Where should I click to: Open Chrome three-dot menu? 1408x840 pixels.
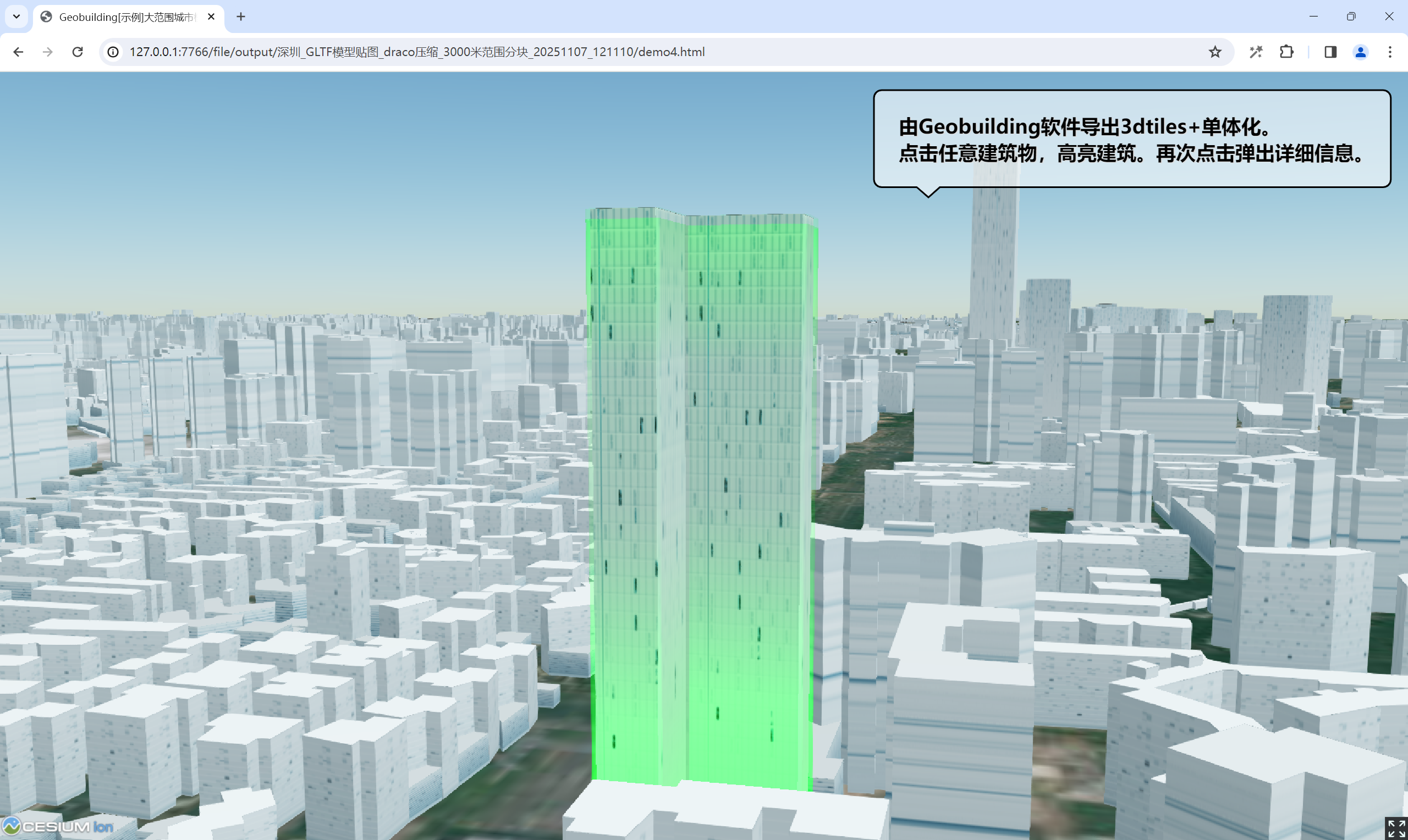tap(1390, 52)
